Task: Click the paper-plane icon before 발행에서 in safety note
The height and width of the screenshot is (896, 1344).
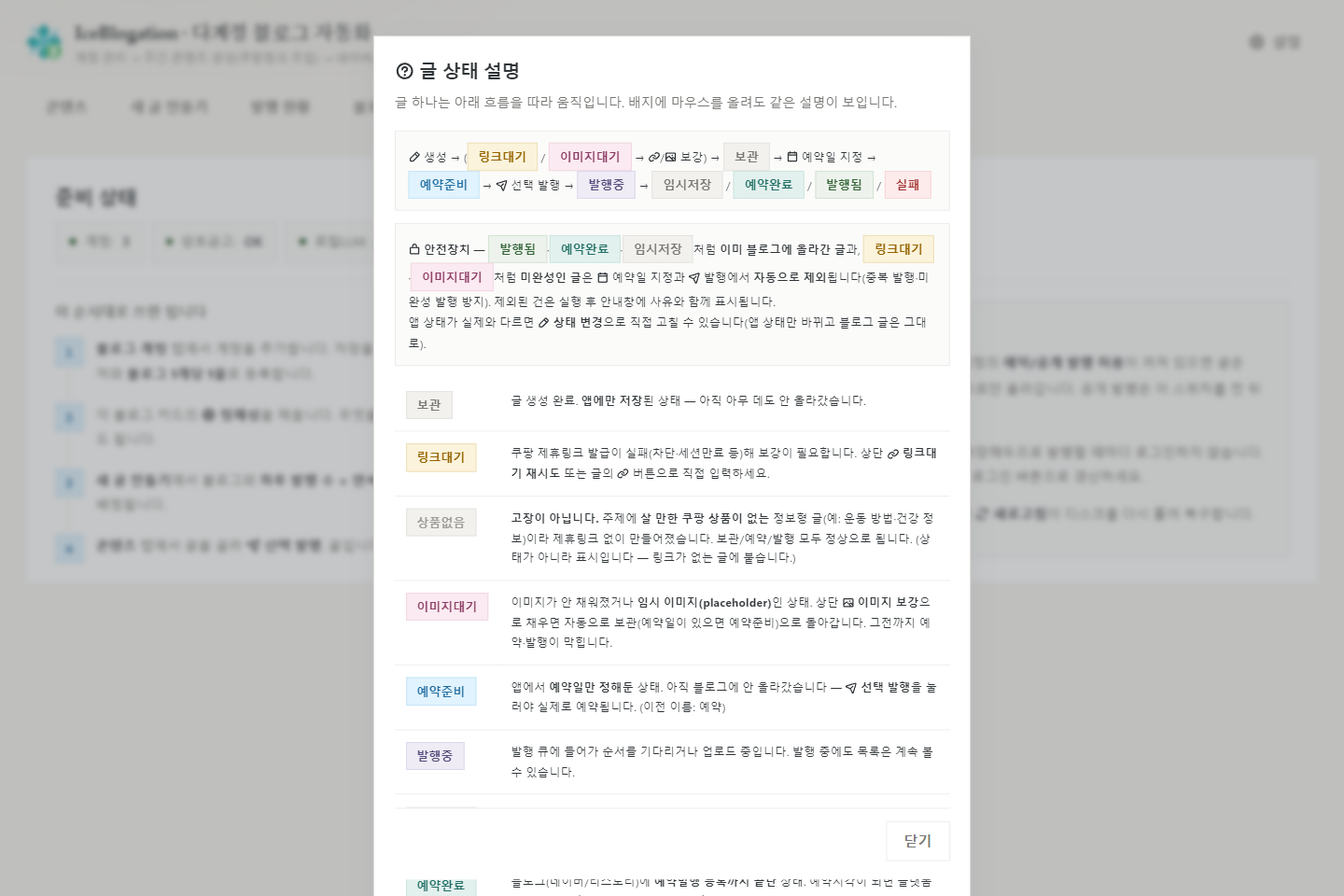Action: 694,277
